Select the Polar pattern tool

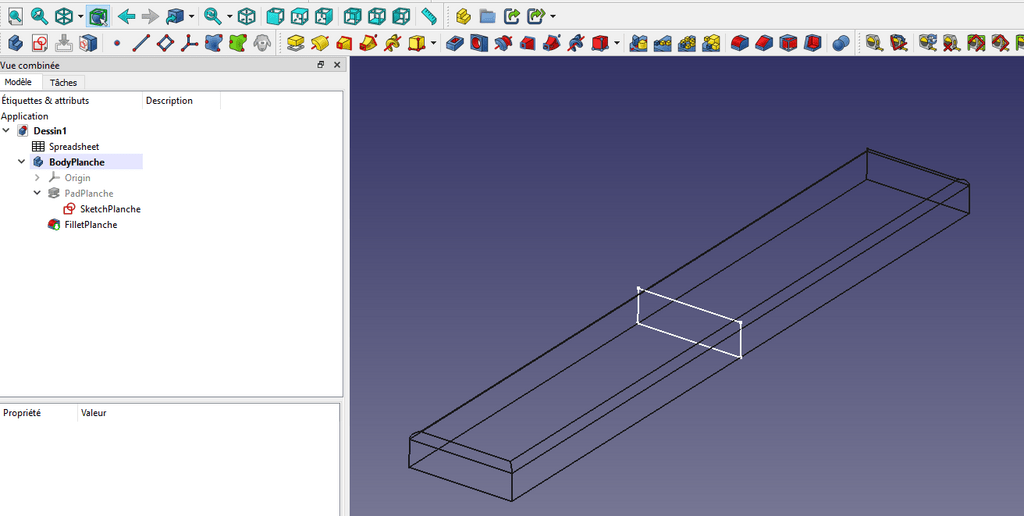tap(686, 43)
